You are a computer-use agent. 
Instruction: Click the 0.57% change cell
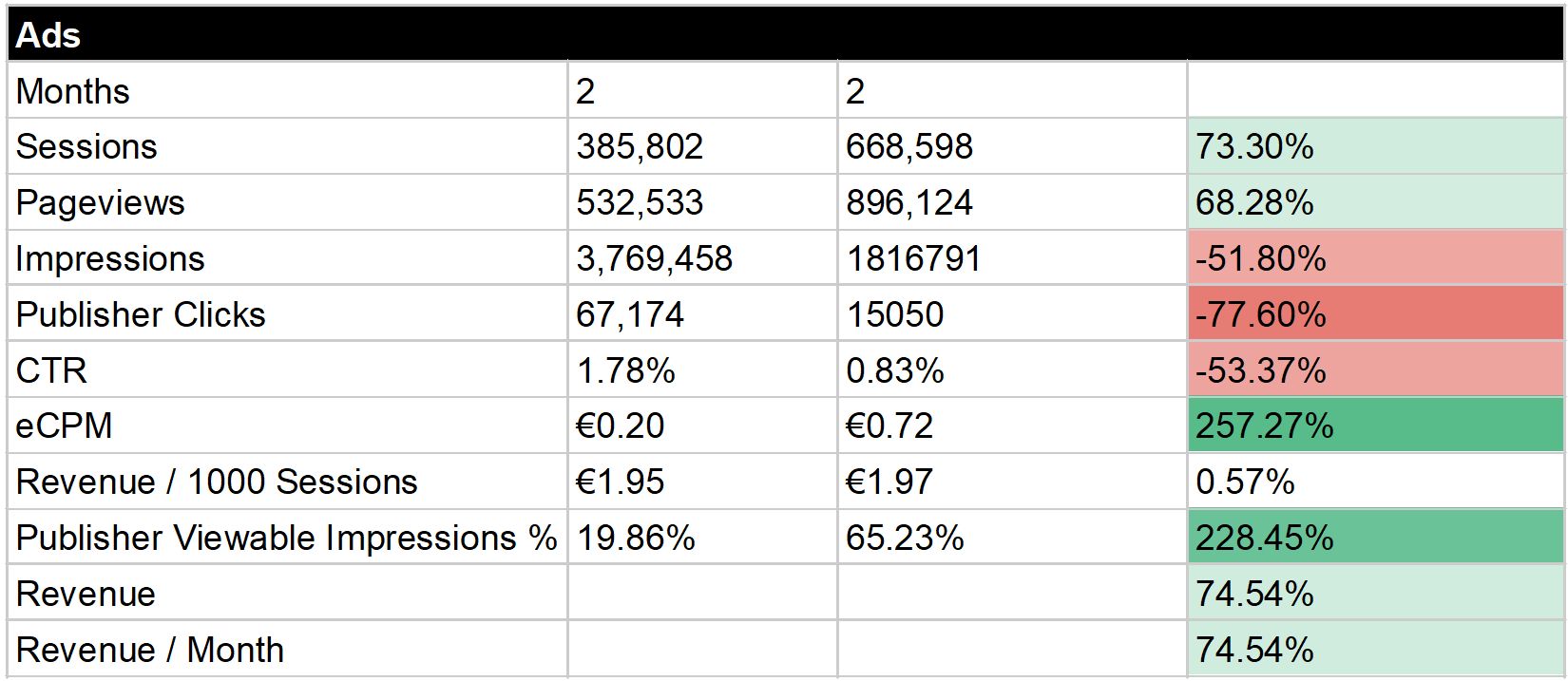(x=1245, y=482)
